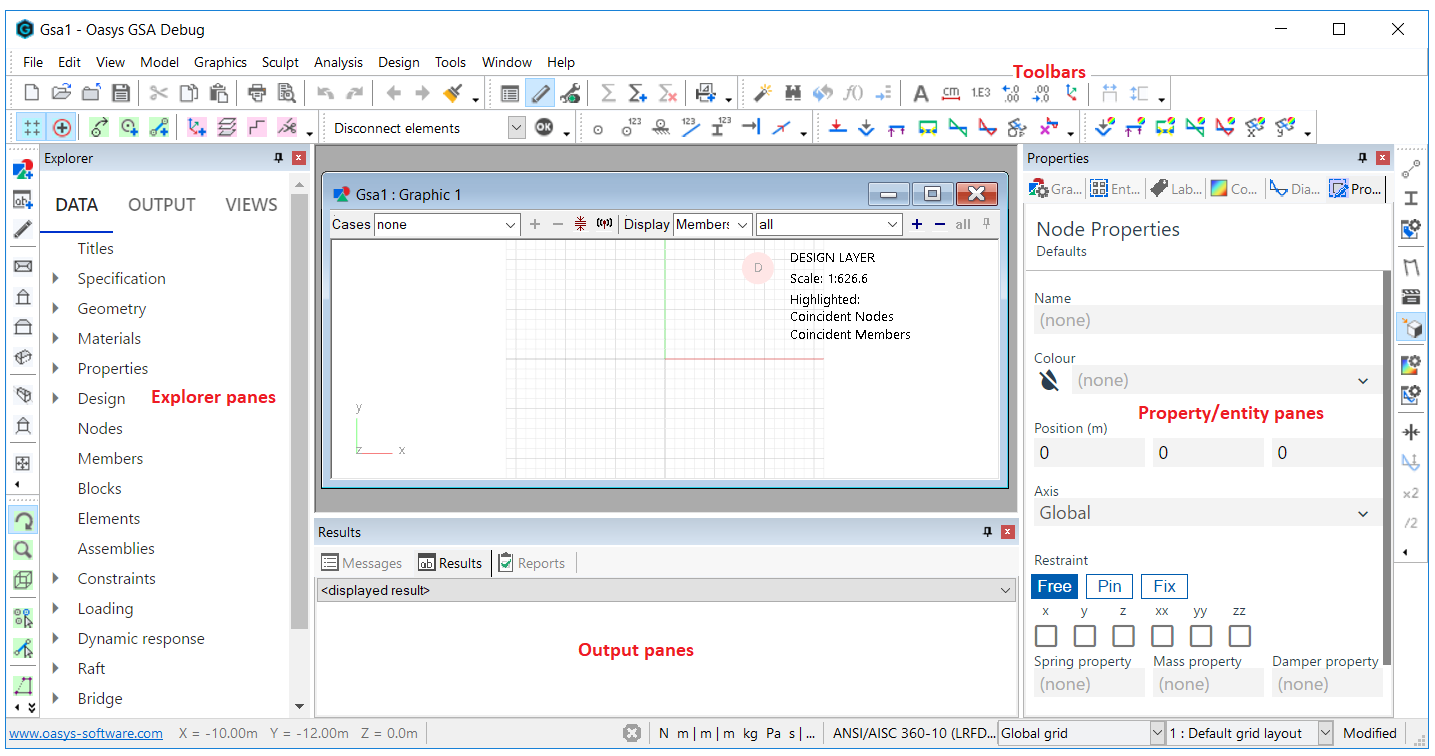This screenshot has height=756, width=1435.
Task: Click the Pin restraint button
Action: pos(1109,586)
